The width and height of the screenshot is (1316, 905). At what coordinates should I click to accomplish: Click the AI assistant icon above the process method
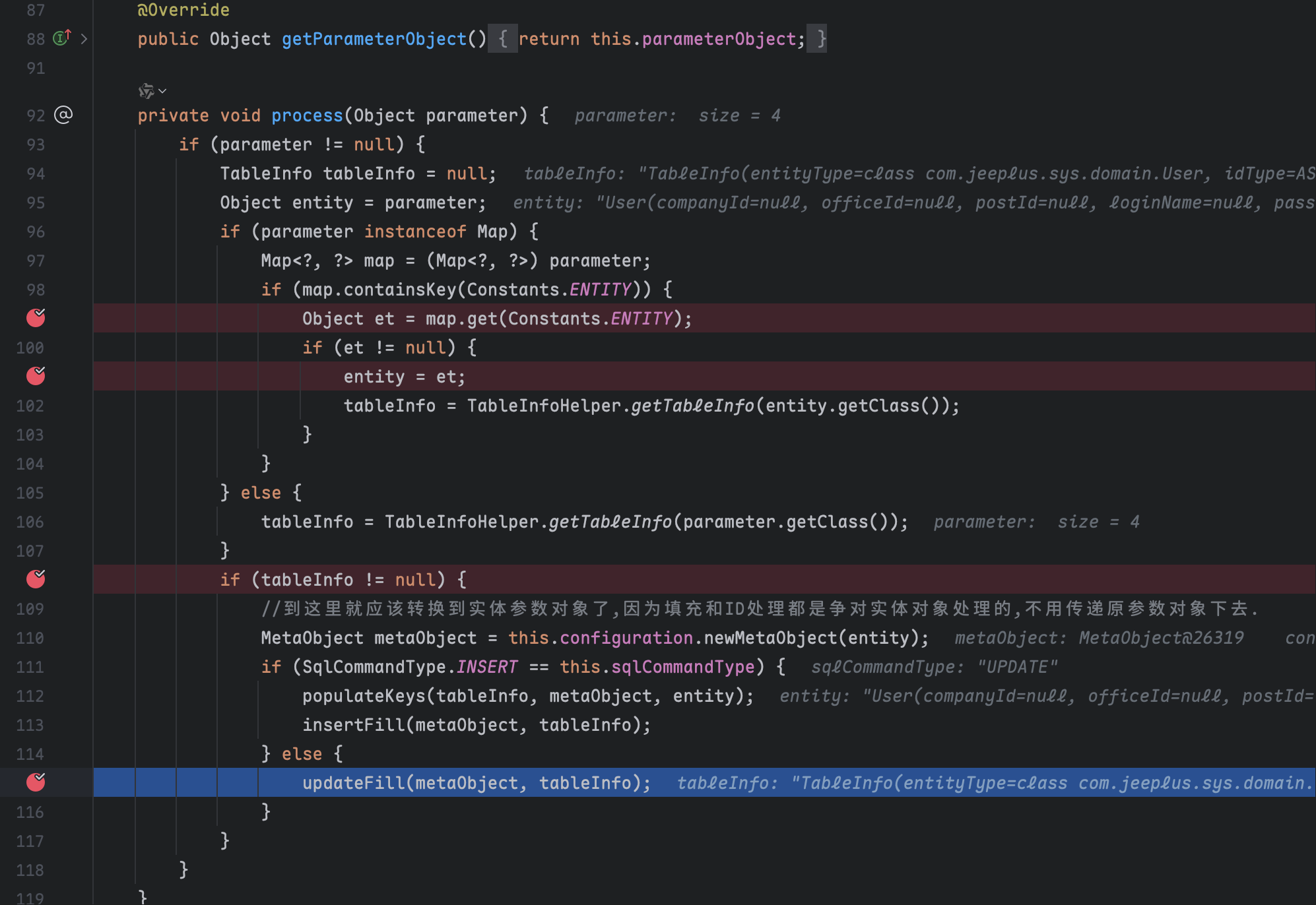pyautogui.click(x=146, y=90)
